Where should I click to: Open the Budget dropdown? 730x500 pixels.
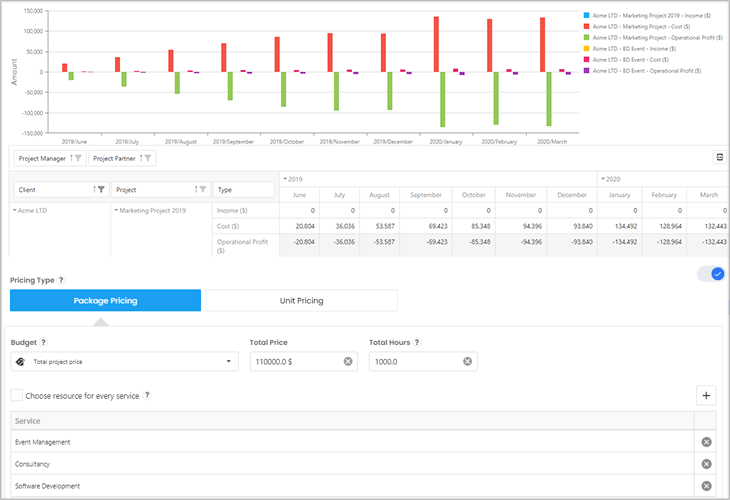(125, 362)
